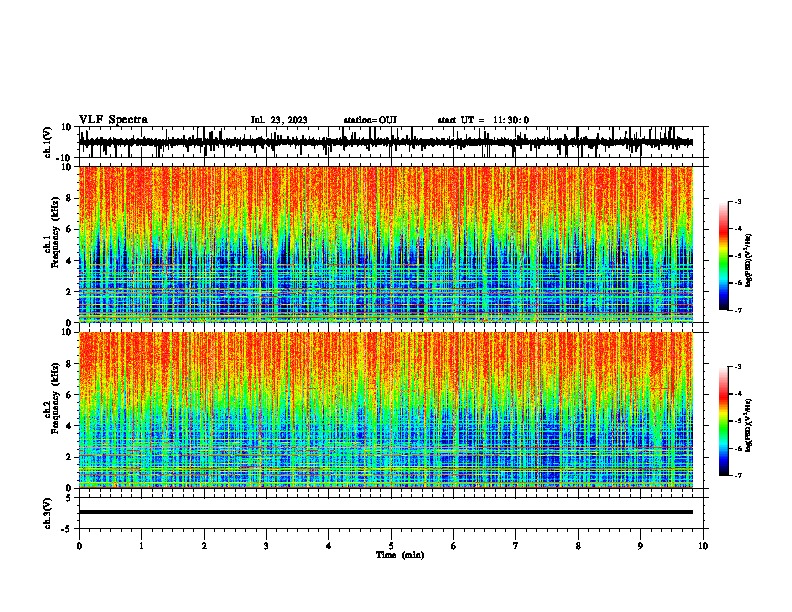
Task: Click the "10" tick on the time axis
Action: click(x=703, y=546)
